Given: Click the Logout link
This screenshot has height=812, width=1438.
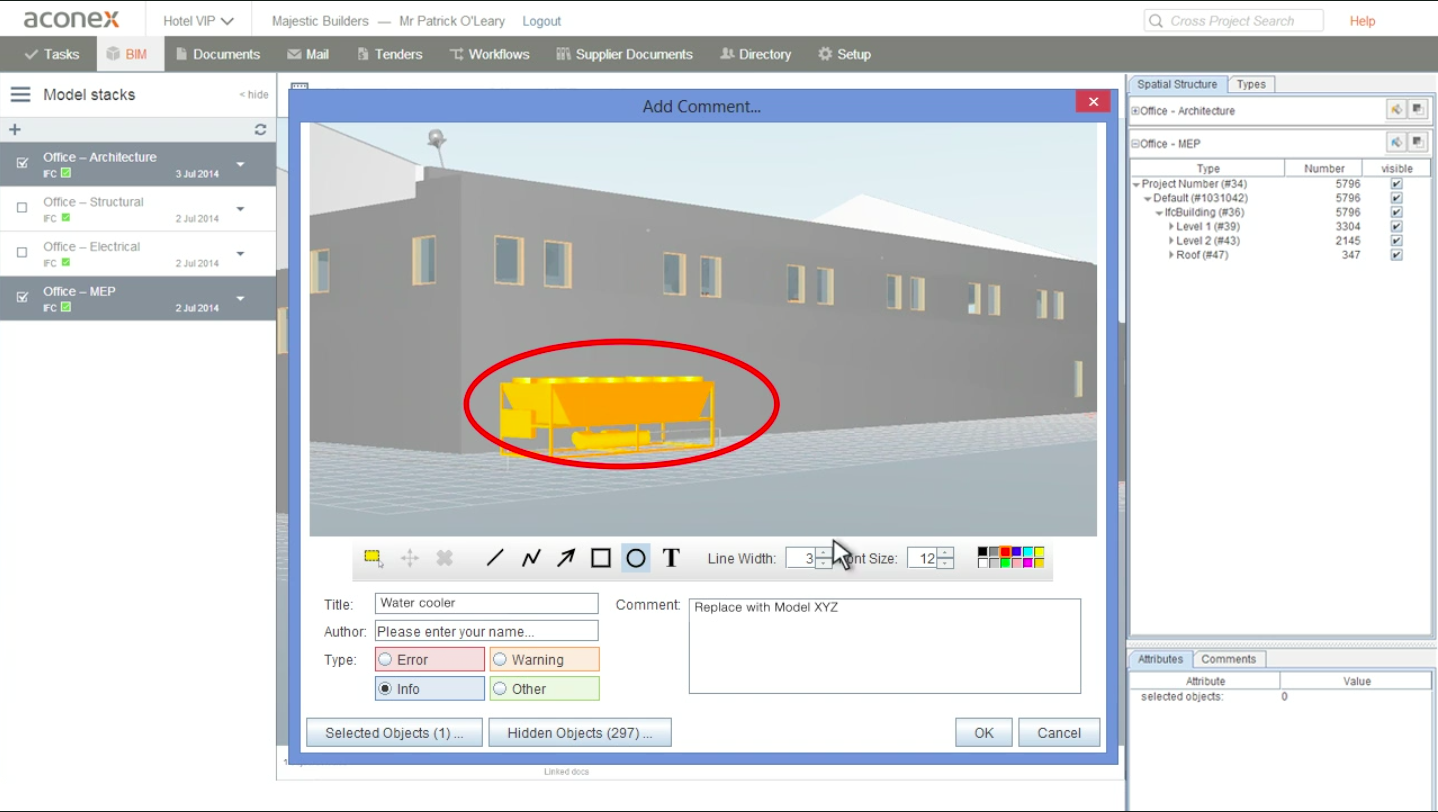Looking at the screenshot, I should tap(542, 21).
